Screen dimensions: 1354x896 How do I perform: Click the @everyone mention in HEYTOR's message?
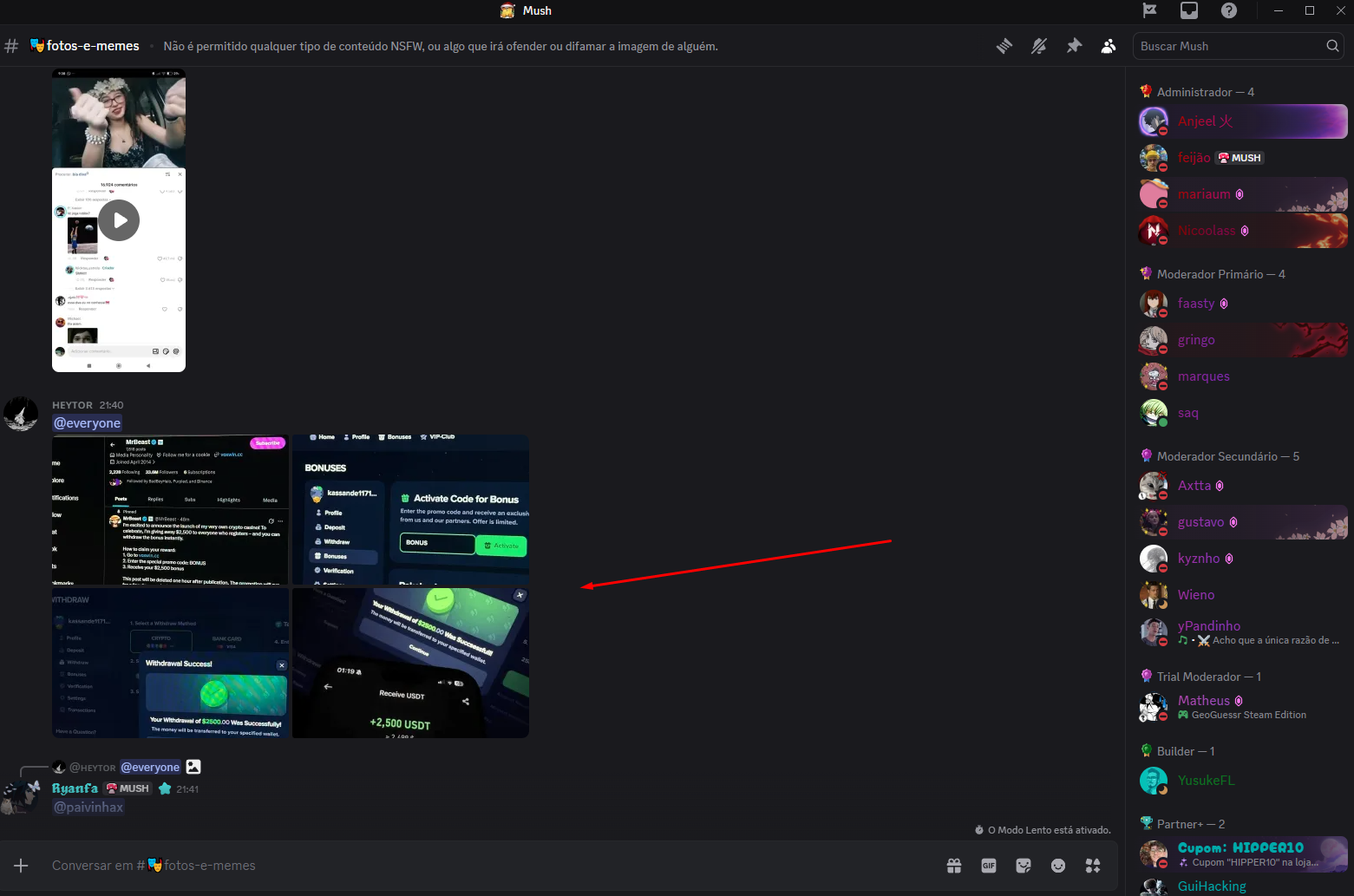pyautogui.click(x=88, y=423)
